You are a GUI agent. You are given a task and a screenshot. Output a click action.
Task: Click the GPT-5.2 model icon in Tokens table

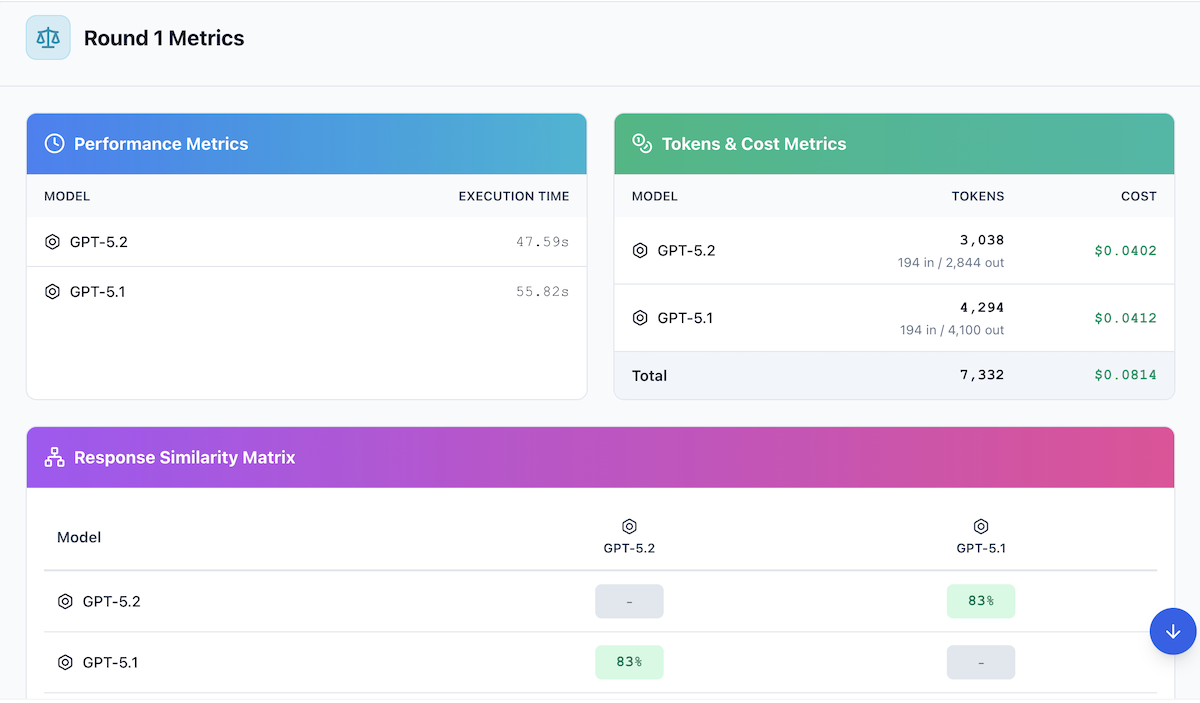(x=640, y=250)
